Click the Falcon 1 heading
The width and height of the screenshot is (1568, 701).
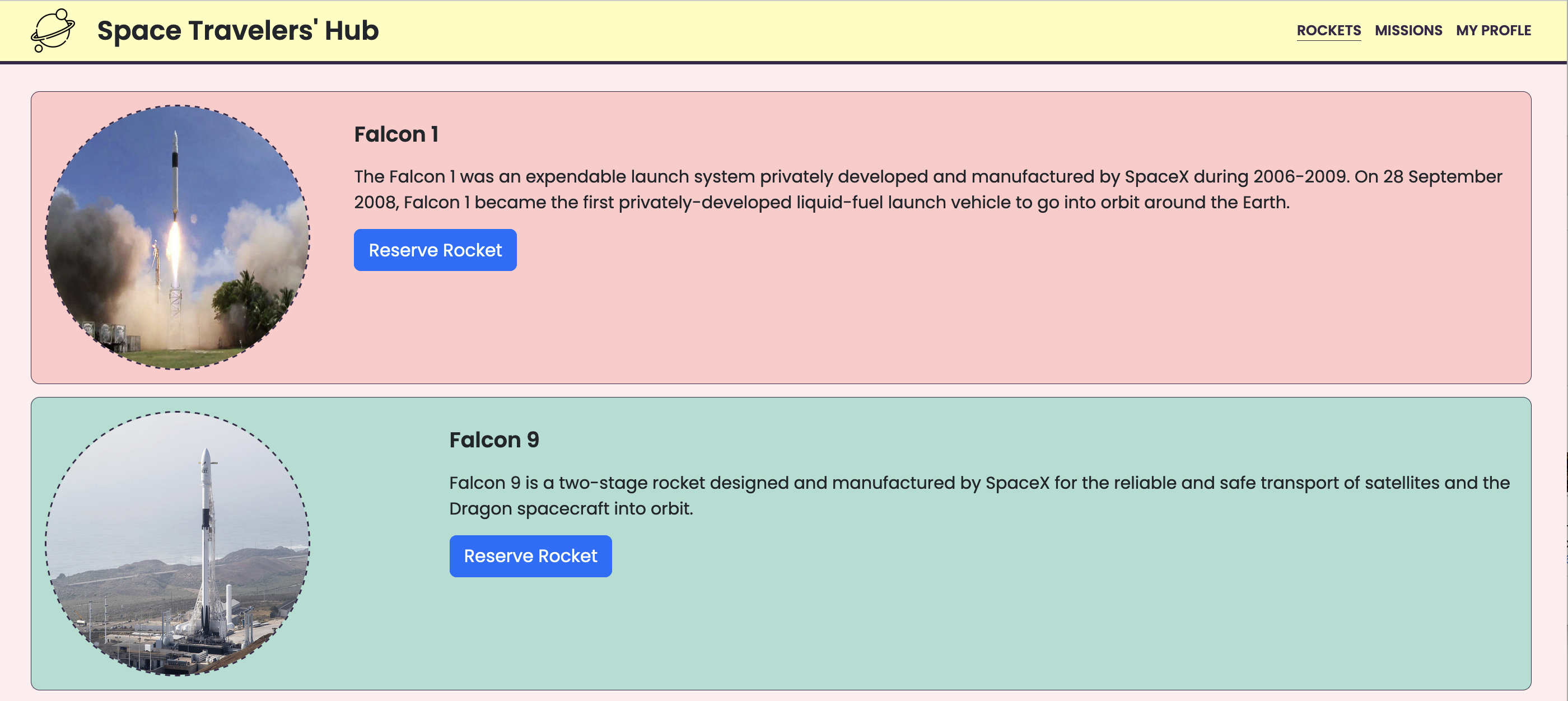(396, 134)
